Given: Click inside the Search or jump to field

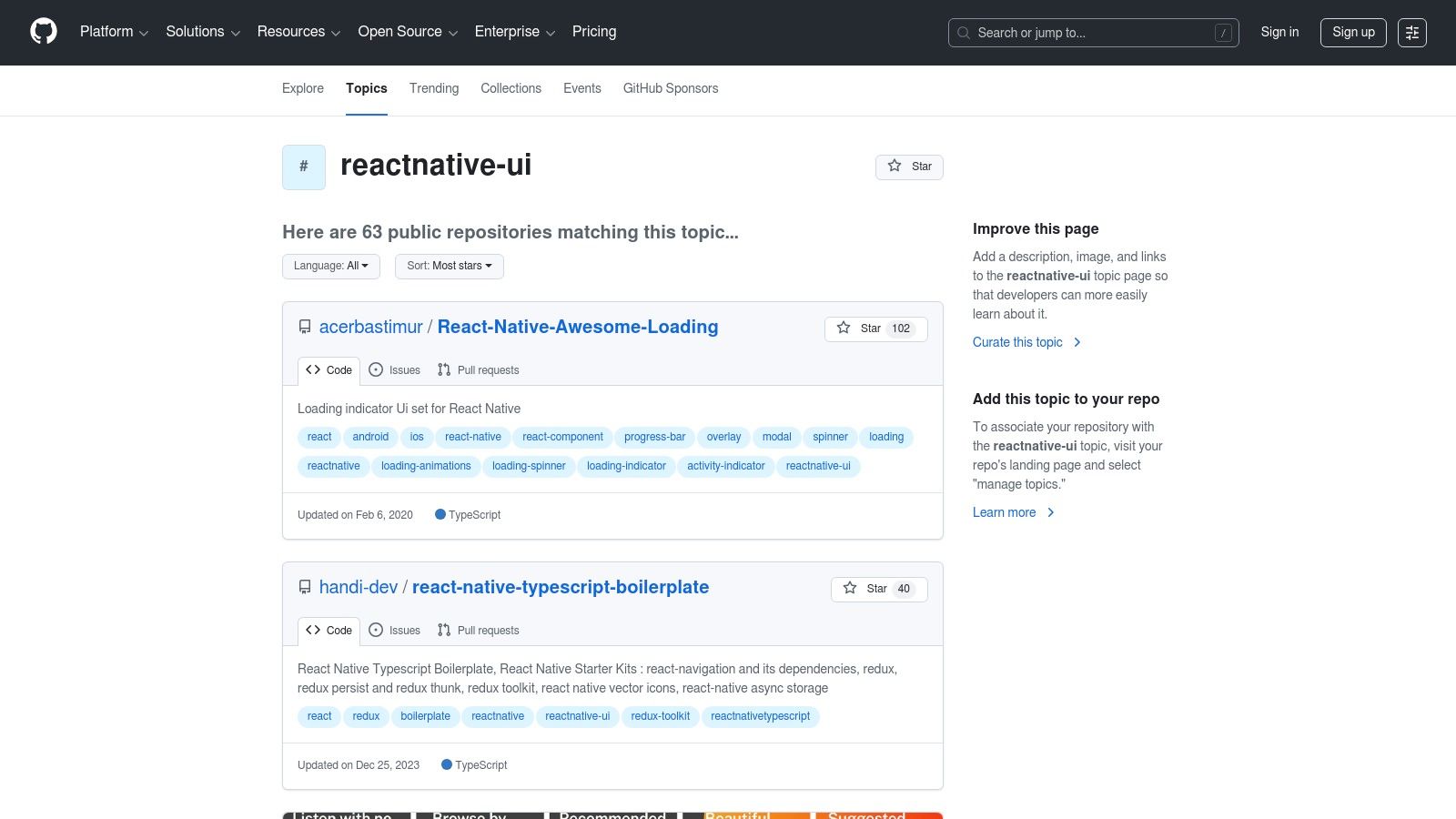Looking at the screenshot, I should [1092, 33].
